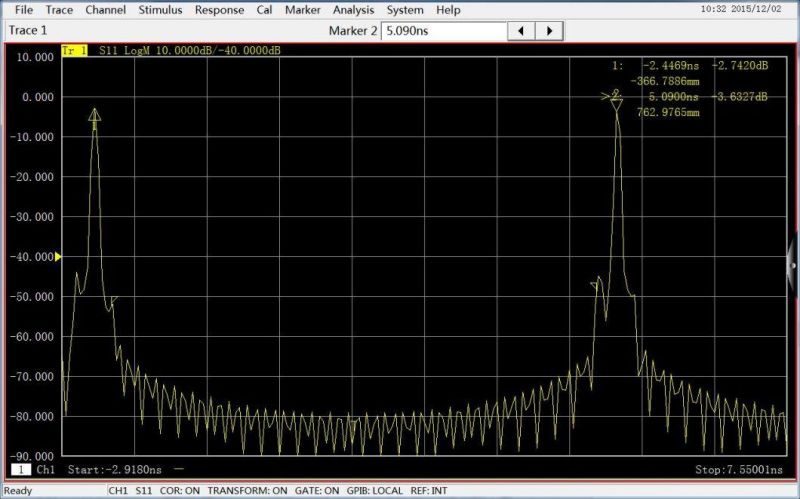This screenshot has width=800, height=499.
Task: Click the 762.9765mm distance readout
Action: coord(668,112)
